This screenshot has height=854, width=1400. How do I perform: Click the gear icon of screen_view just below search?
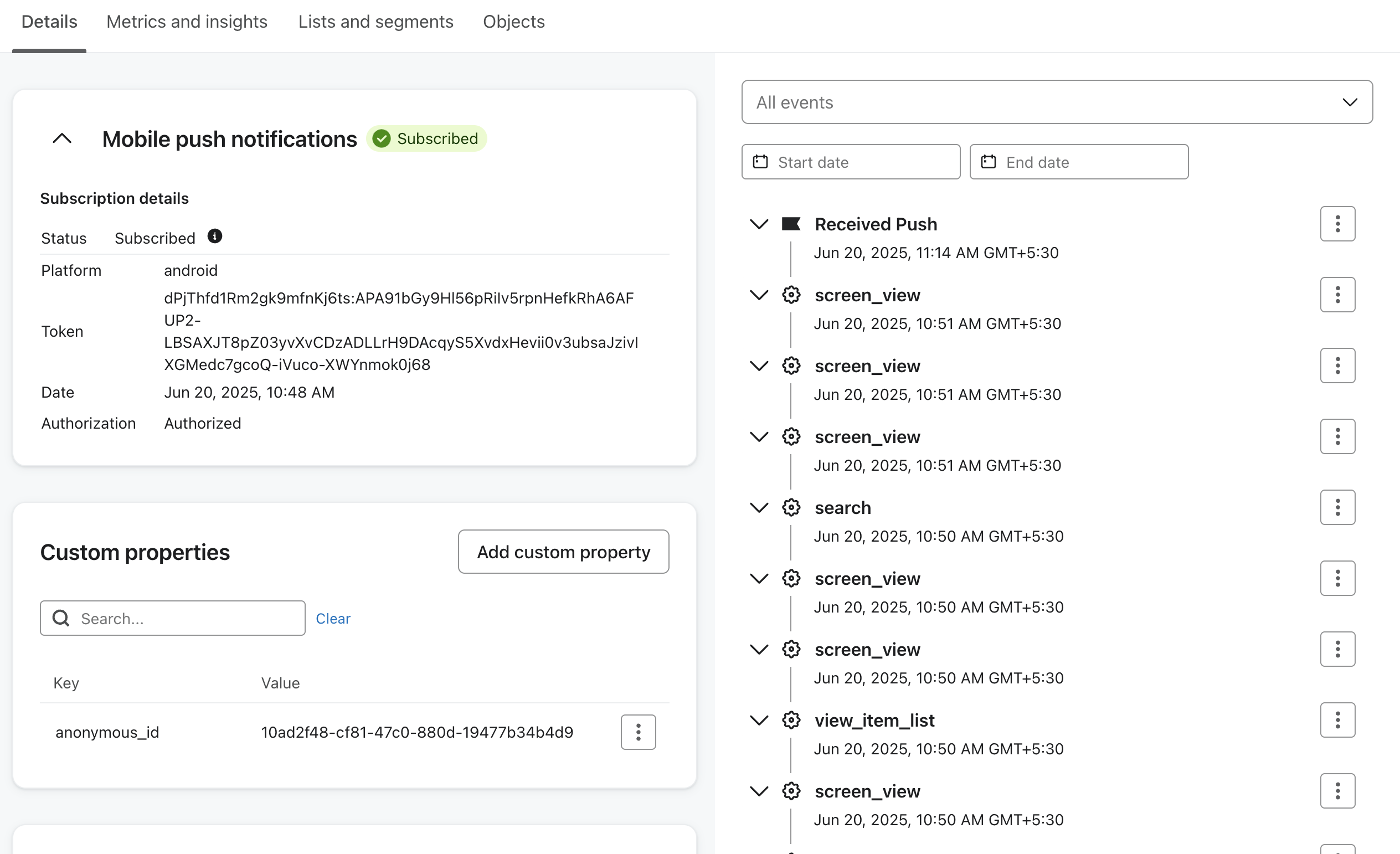click(791, 578)
